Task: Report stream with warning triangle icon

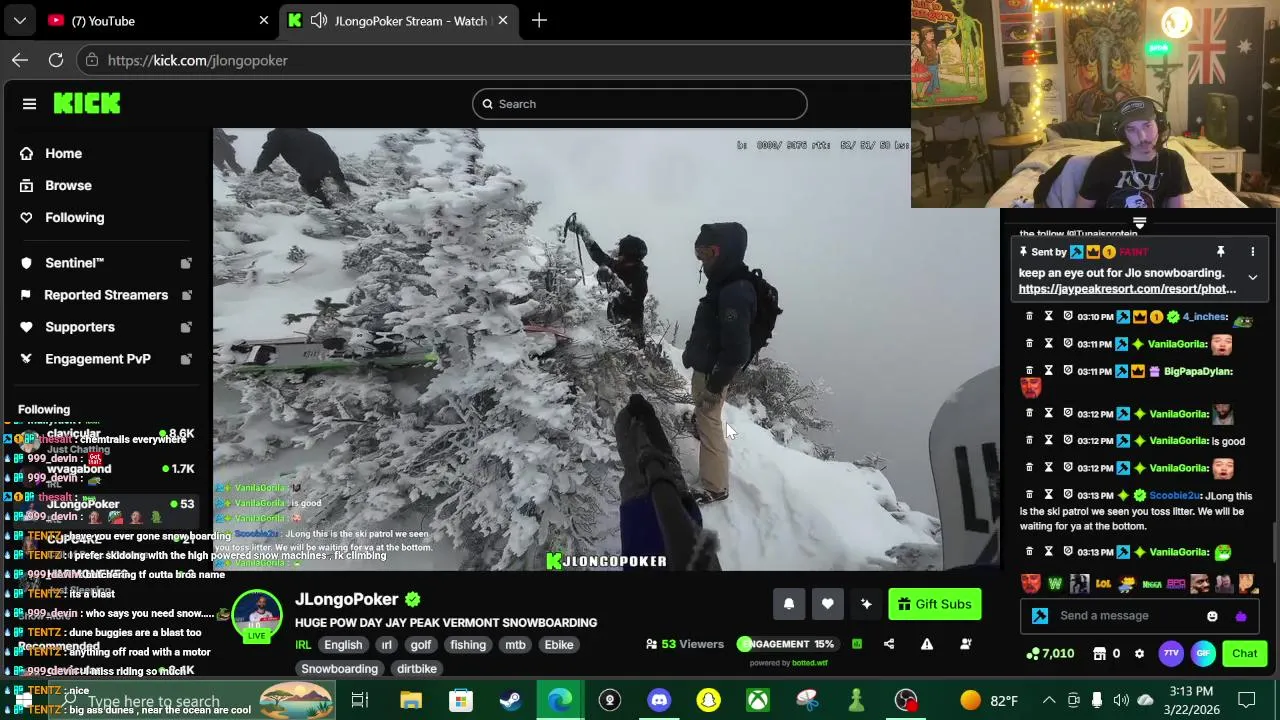Action: click(927, 644)
